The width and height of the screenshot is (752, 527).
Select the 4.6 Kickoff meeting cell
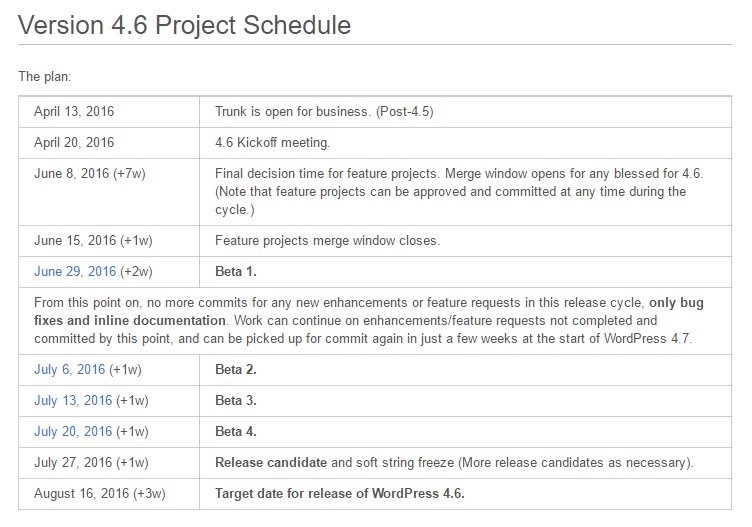tap(465, 143)
